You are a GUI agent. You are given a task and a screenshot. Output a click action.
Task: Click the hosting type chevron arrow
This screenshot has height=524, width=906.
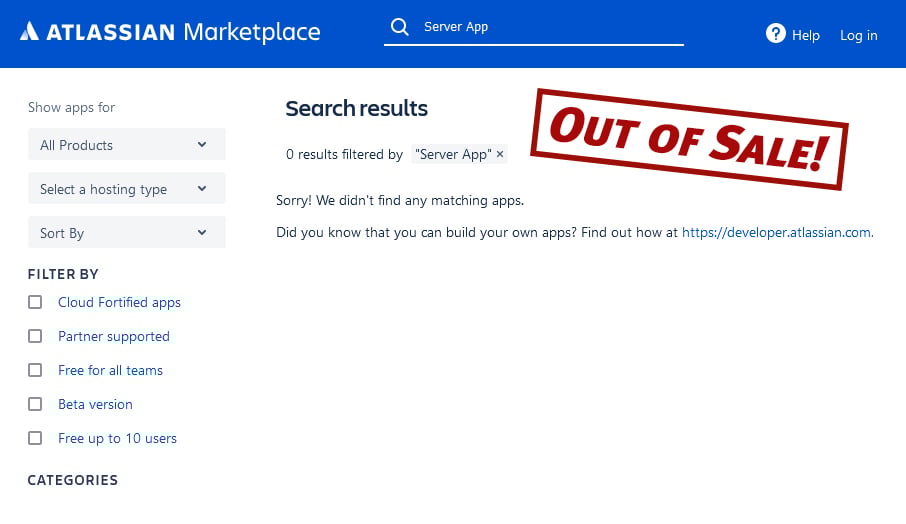(202, 189)
